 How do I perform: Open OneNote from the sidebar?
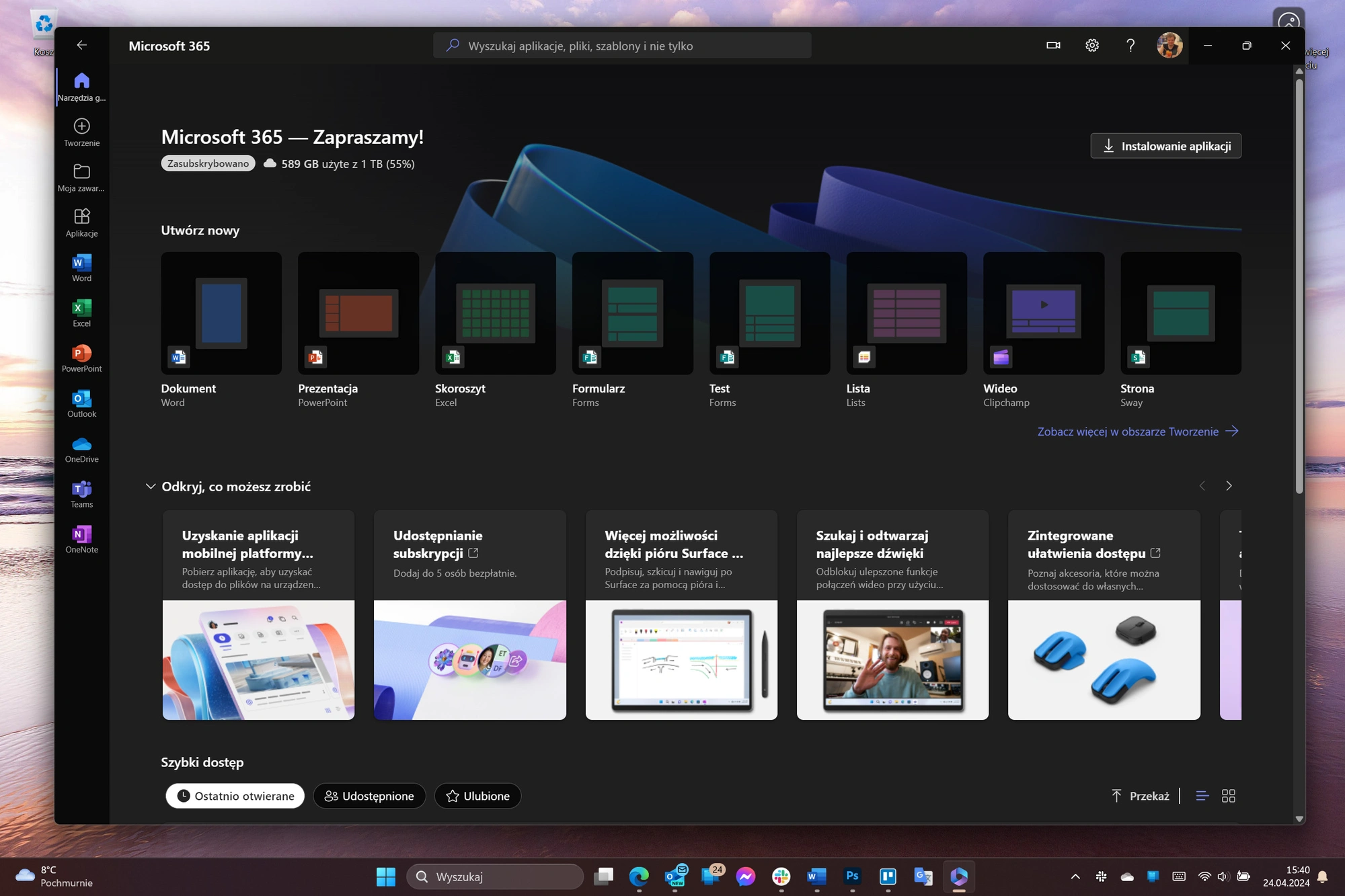(81, 538)
